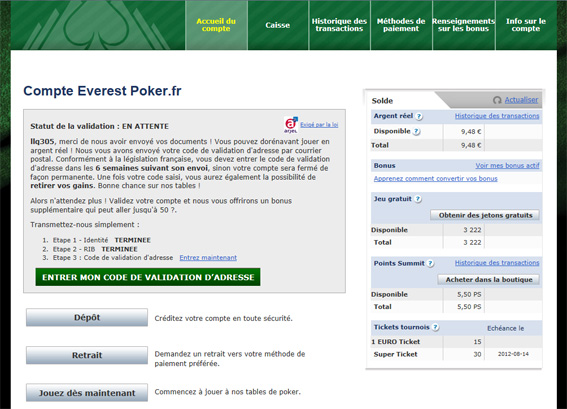
Task: Switch to the Caisse tab
Action: point(278,25)
